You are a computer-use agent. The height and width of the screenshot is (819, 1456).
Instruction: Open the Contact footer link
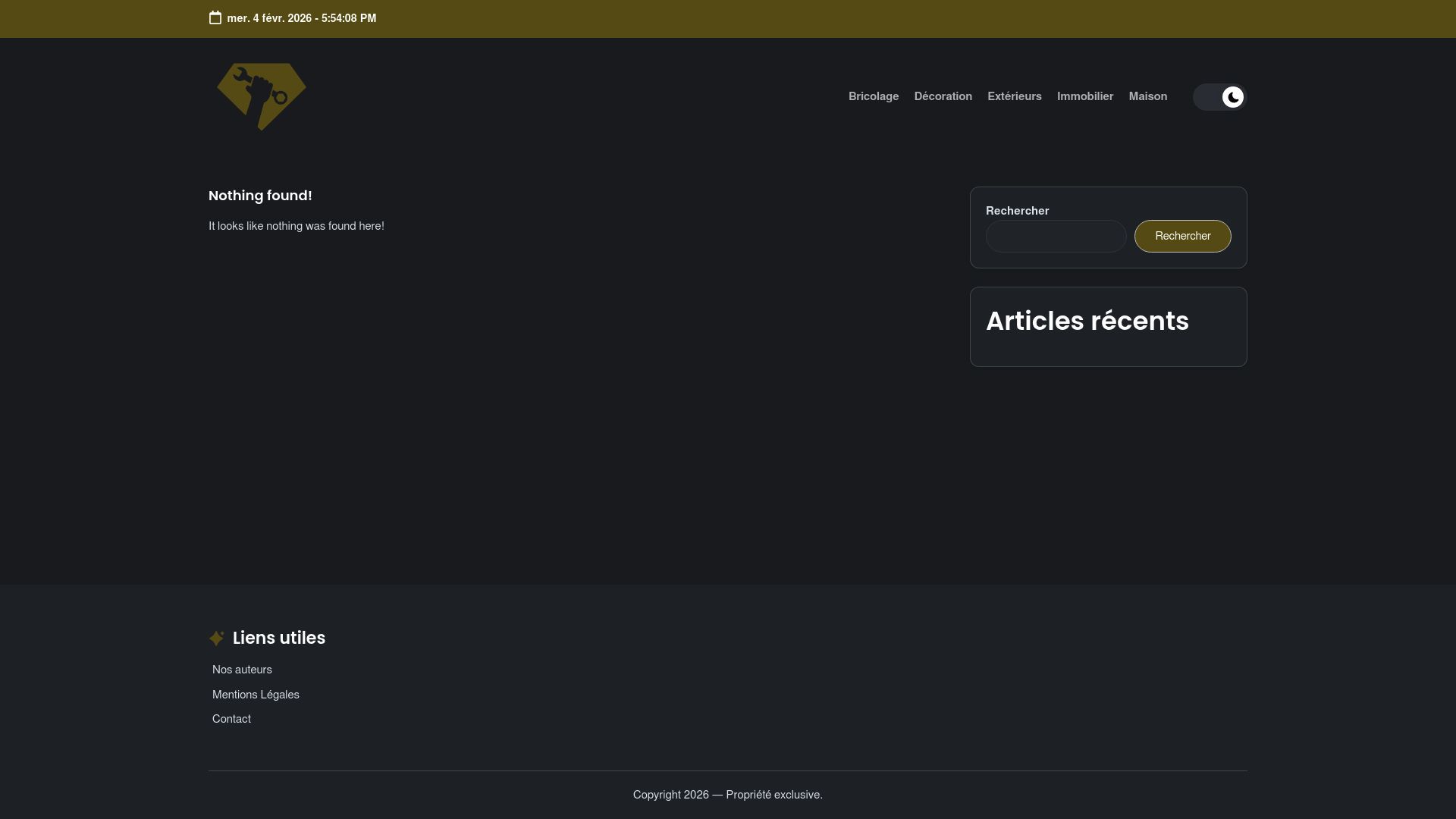click(231, 719)
